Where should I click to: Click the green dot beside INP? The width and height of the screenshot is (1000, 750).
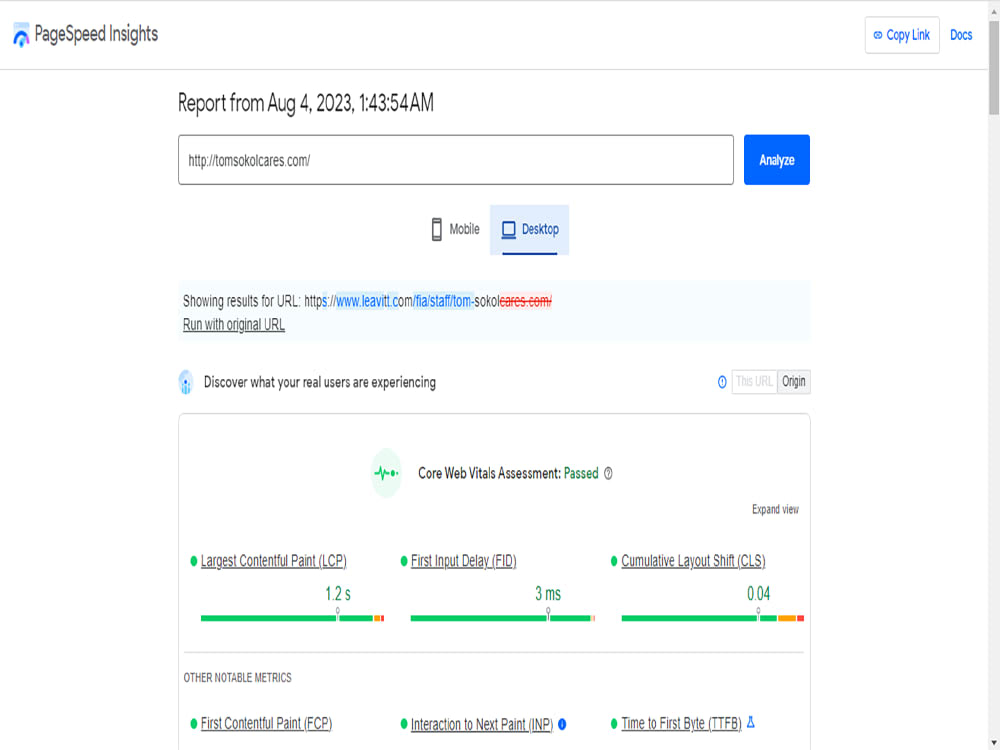pos(404,724)
